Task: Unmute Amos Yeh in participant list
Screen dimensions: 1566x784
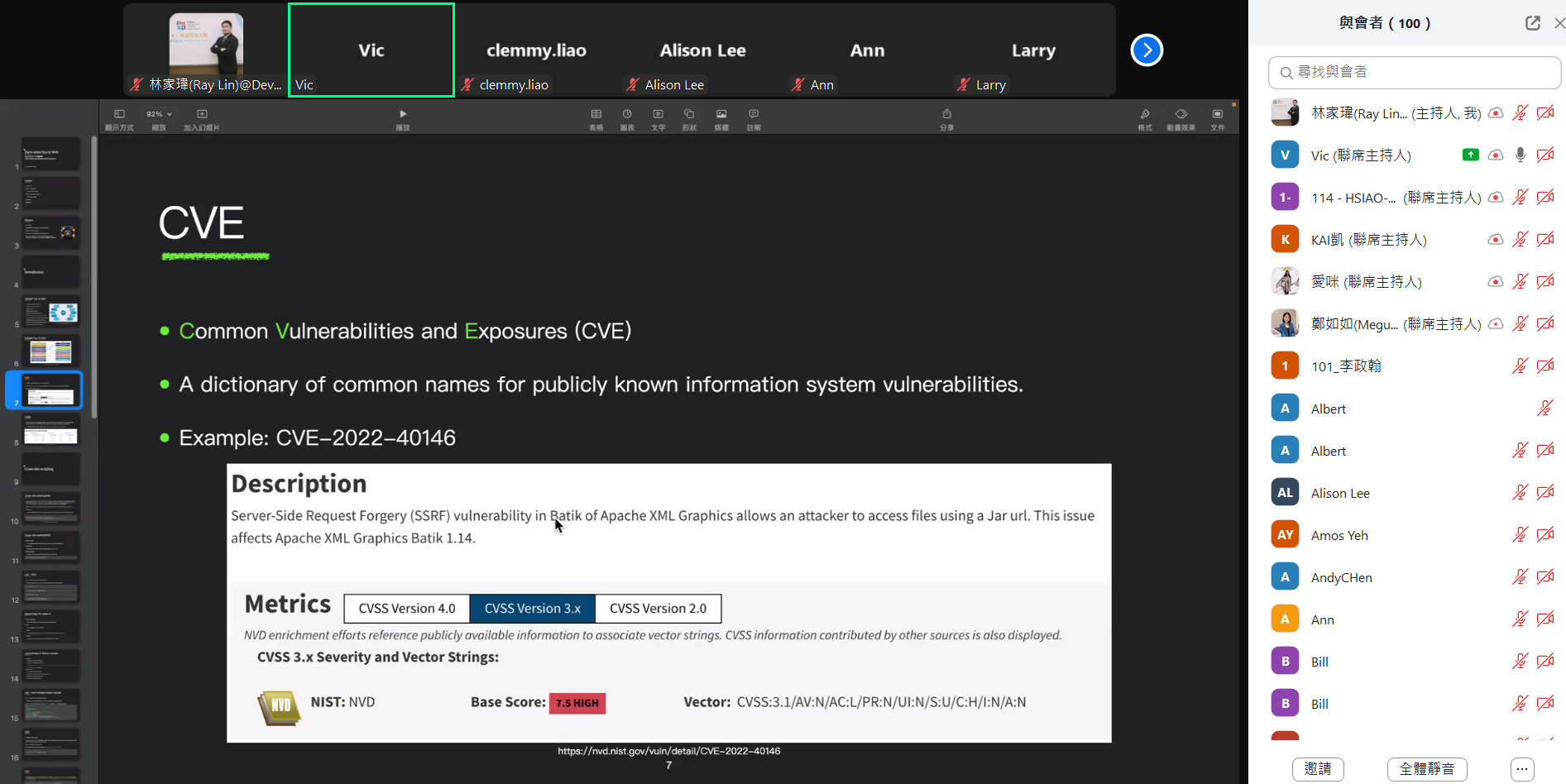Action: [x=1521, y=535]
